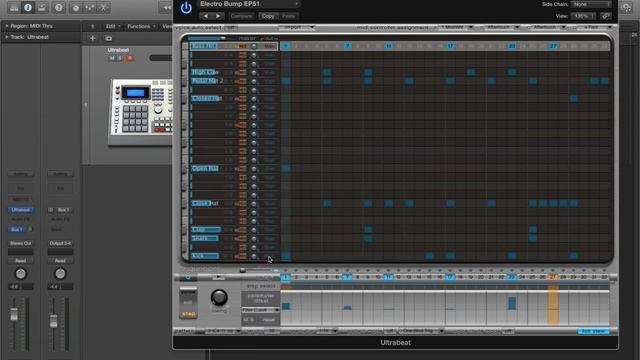Click the second channel strip volume fader
Screen dimensions: 640x360
point(53,321)
